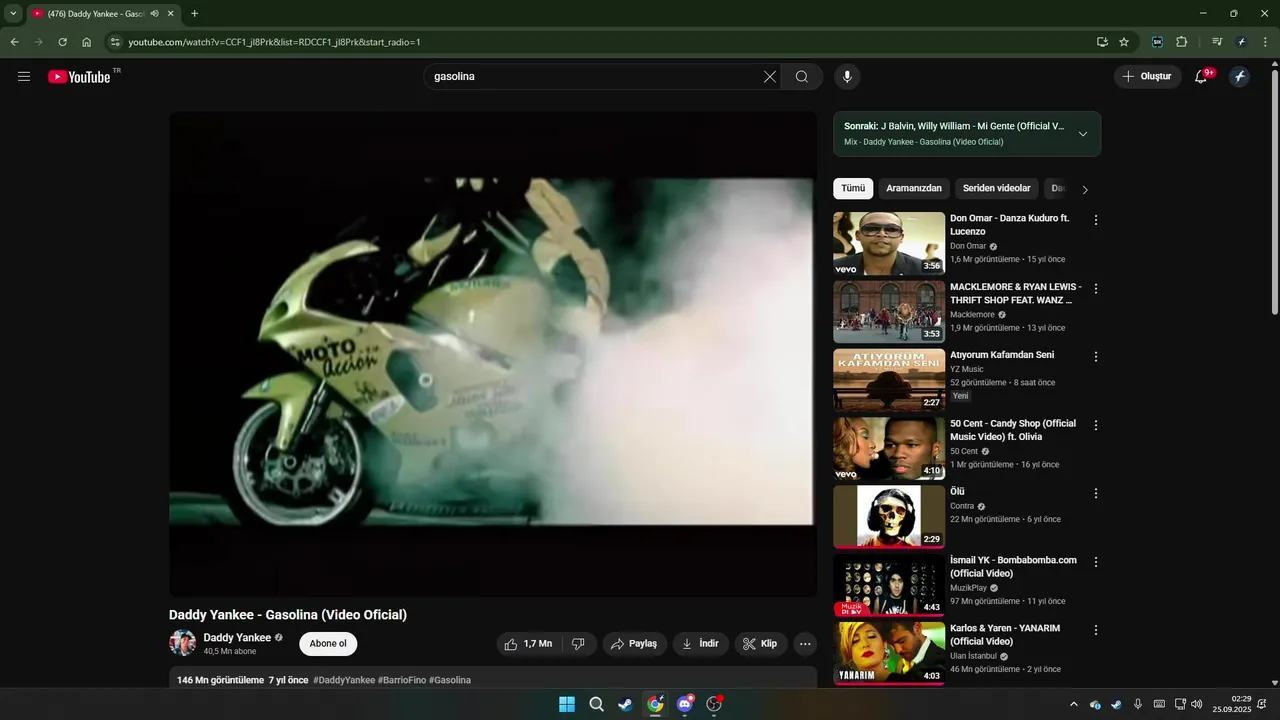
Task: Open the browser home page icon
Action: tap(87, 42)
